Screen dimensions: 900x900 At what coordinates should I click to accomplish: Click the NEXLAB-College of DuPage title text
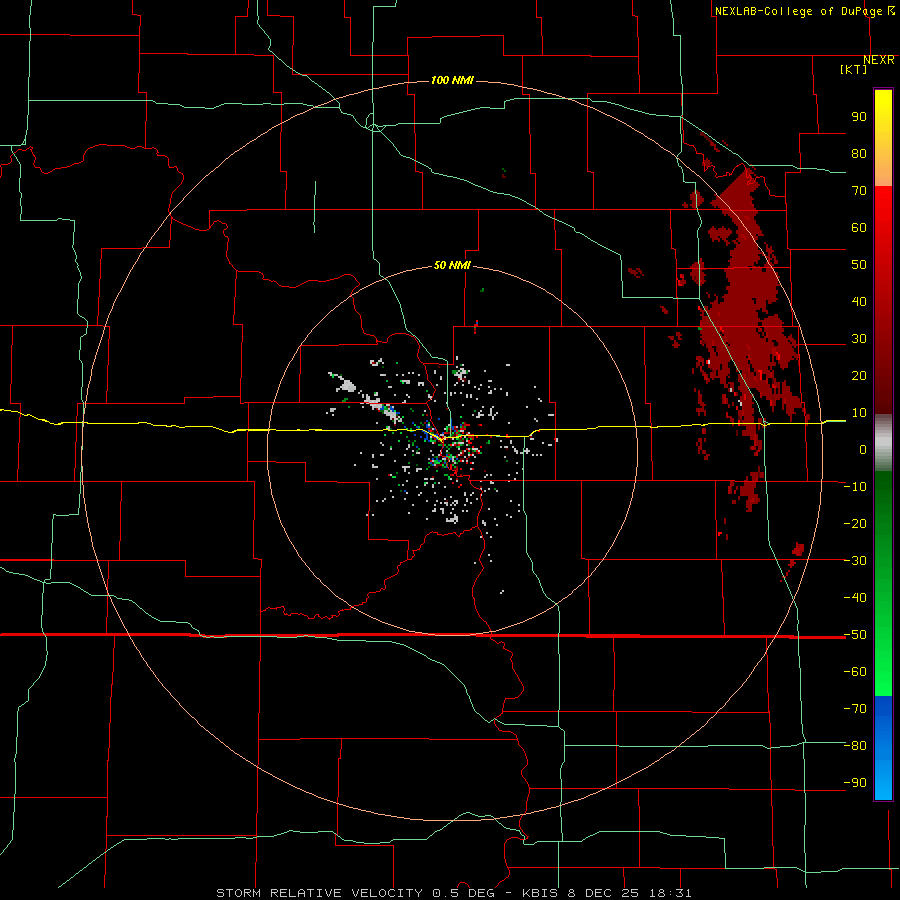click(x=798, y=11)
